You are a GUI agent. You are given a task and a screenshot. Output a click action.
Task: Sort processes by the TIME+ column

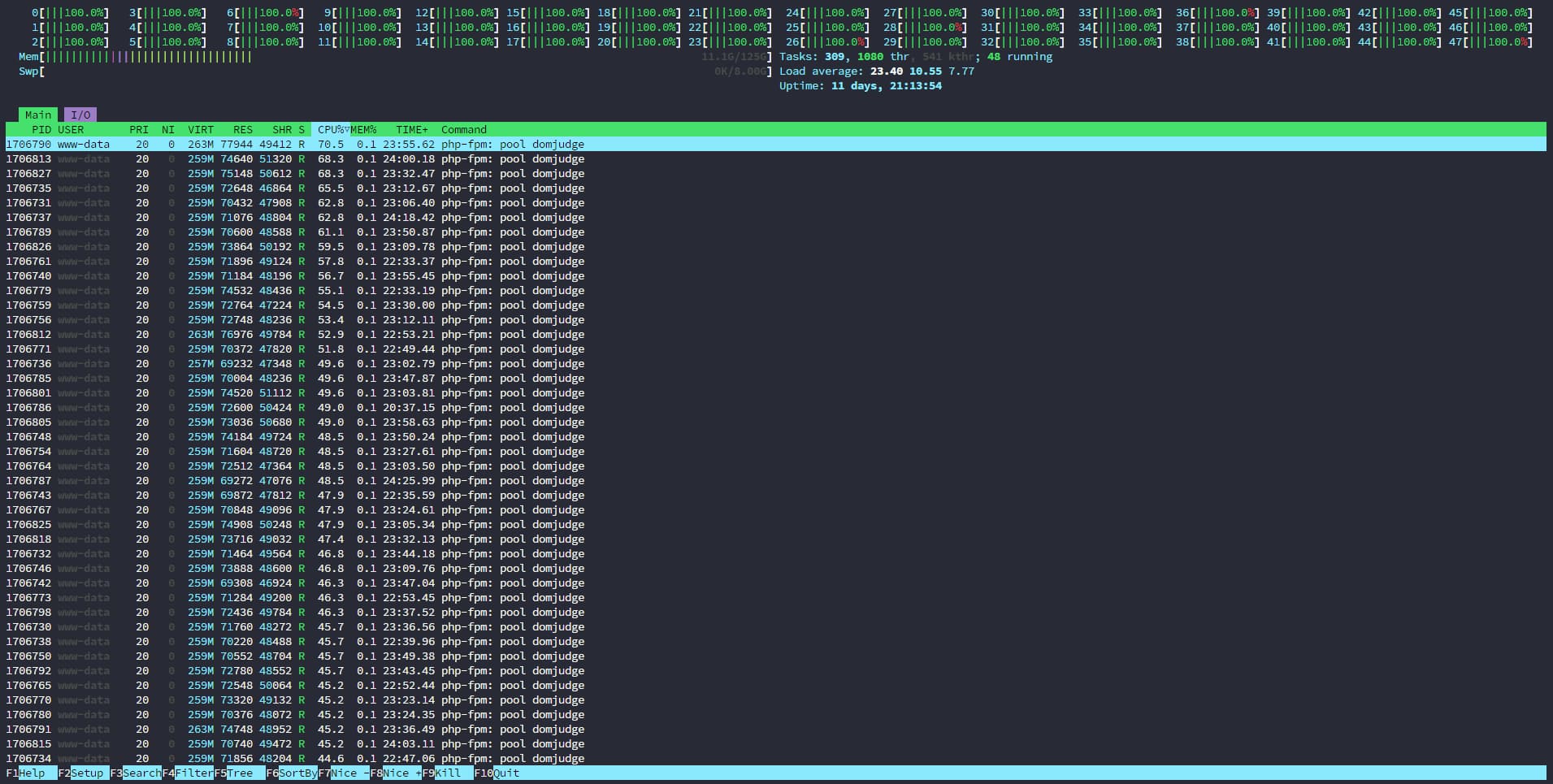click(x=410, y=129)
